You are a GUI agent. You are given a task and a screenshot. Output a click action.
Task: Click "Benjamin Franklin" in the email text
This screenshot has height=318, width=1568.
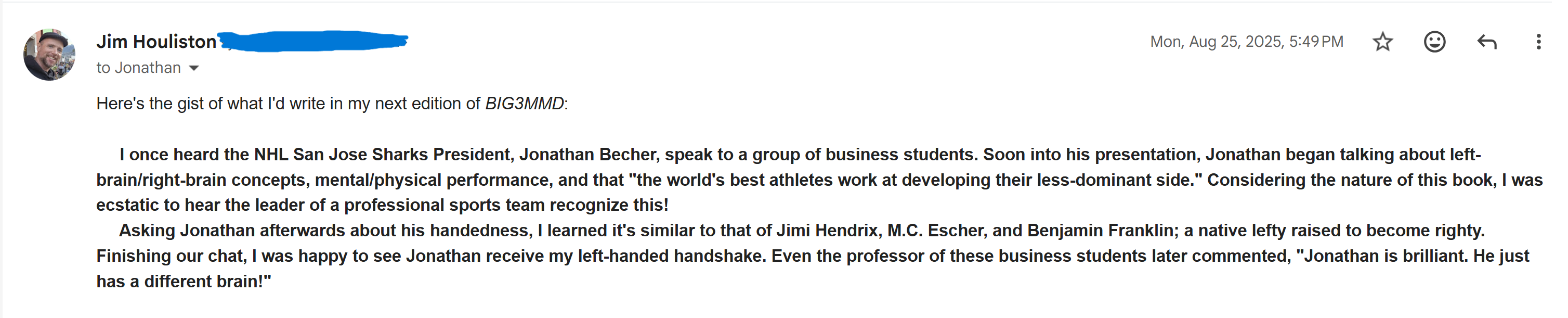pyautogui.click(x=1100, y=231)
